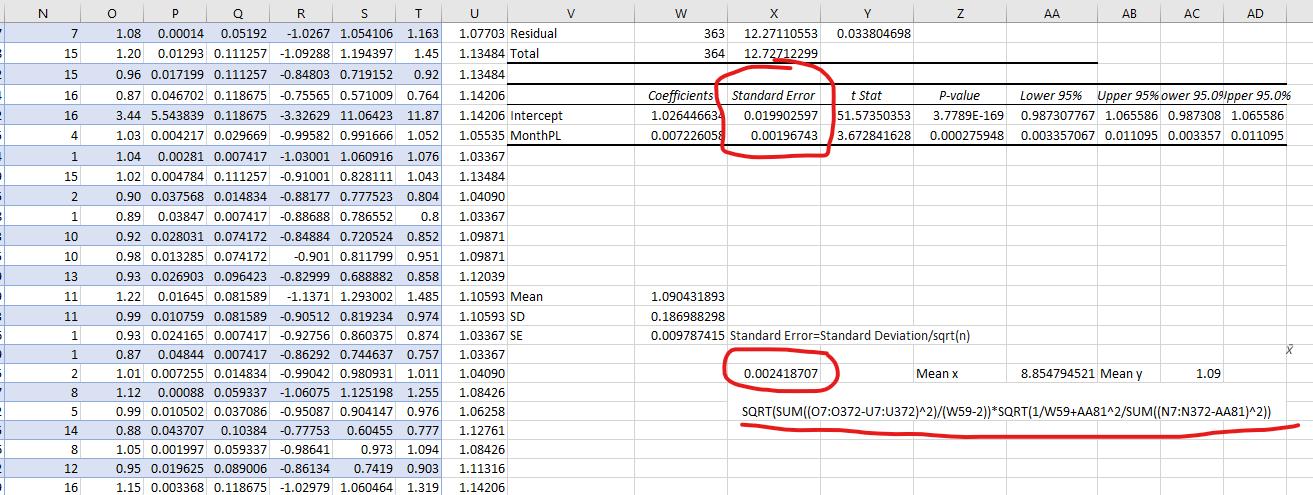Select column header O

point(114,12)
